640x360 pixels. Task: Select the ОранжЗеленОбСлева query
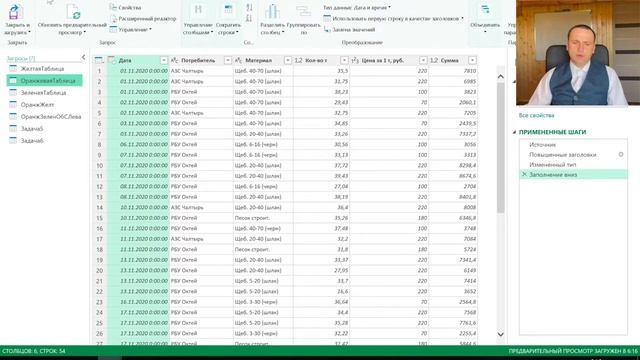pyautogui.click(x=44, y=117)
